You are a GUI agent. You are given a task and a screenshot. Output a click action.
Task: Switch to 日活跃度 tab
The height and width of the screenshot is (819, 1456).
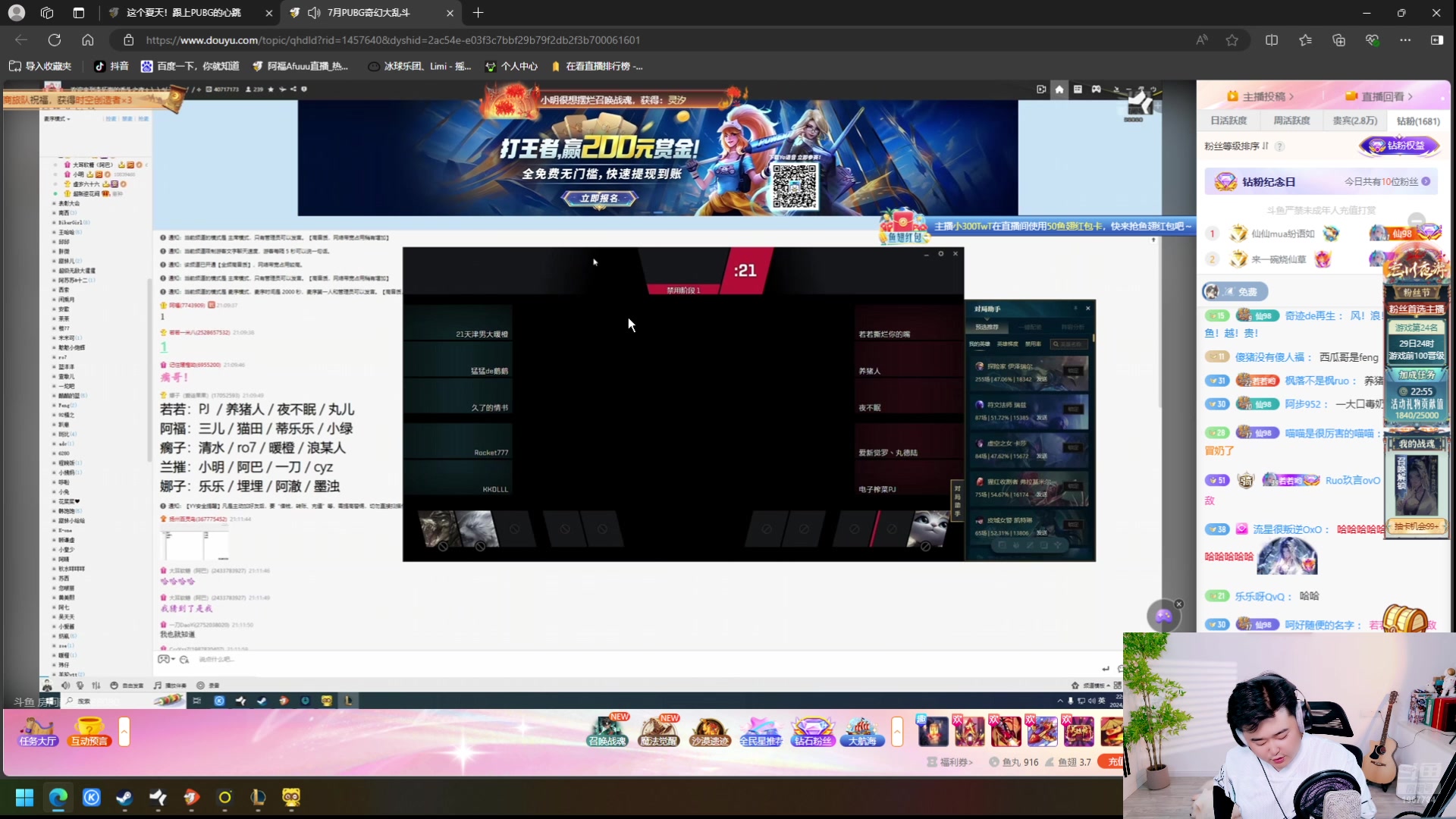click(1228, 121)
